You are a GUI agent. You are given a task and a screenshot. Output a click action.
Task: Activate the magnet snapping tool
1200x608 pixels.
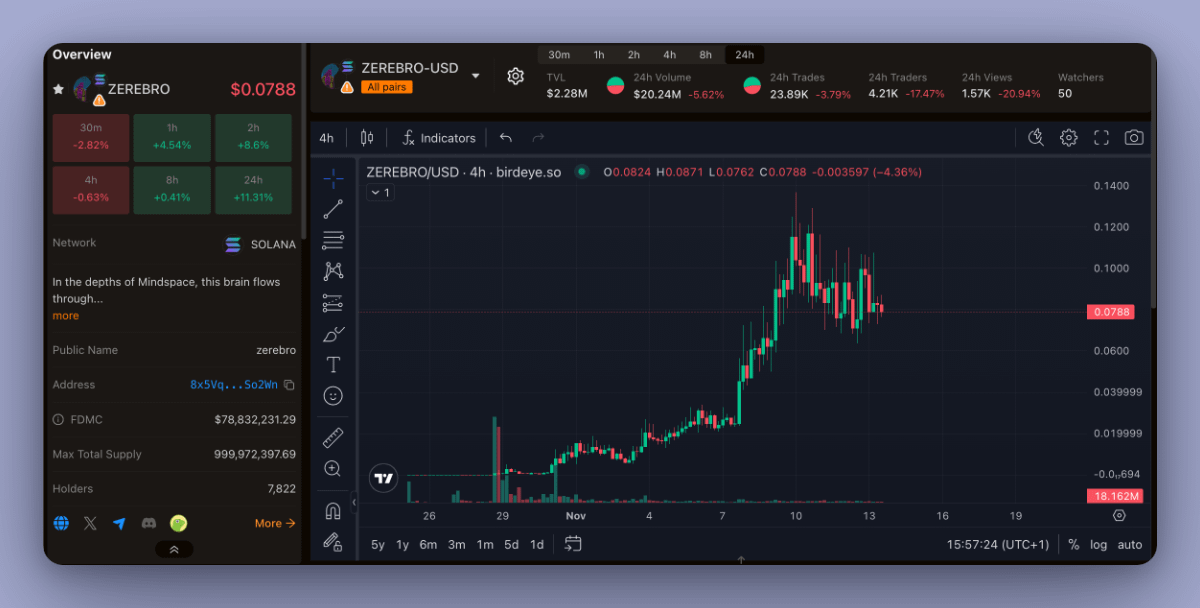click(333, 510)
